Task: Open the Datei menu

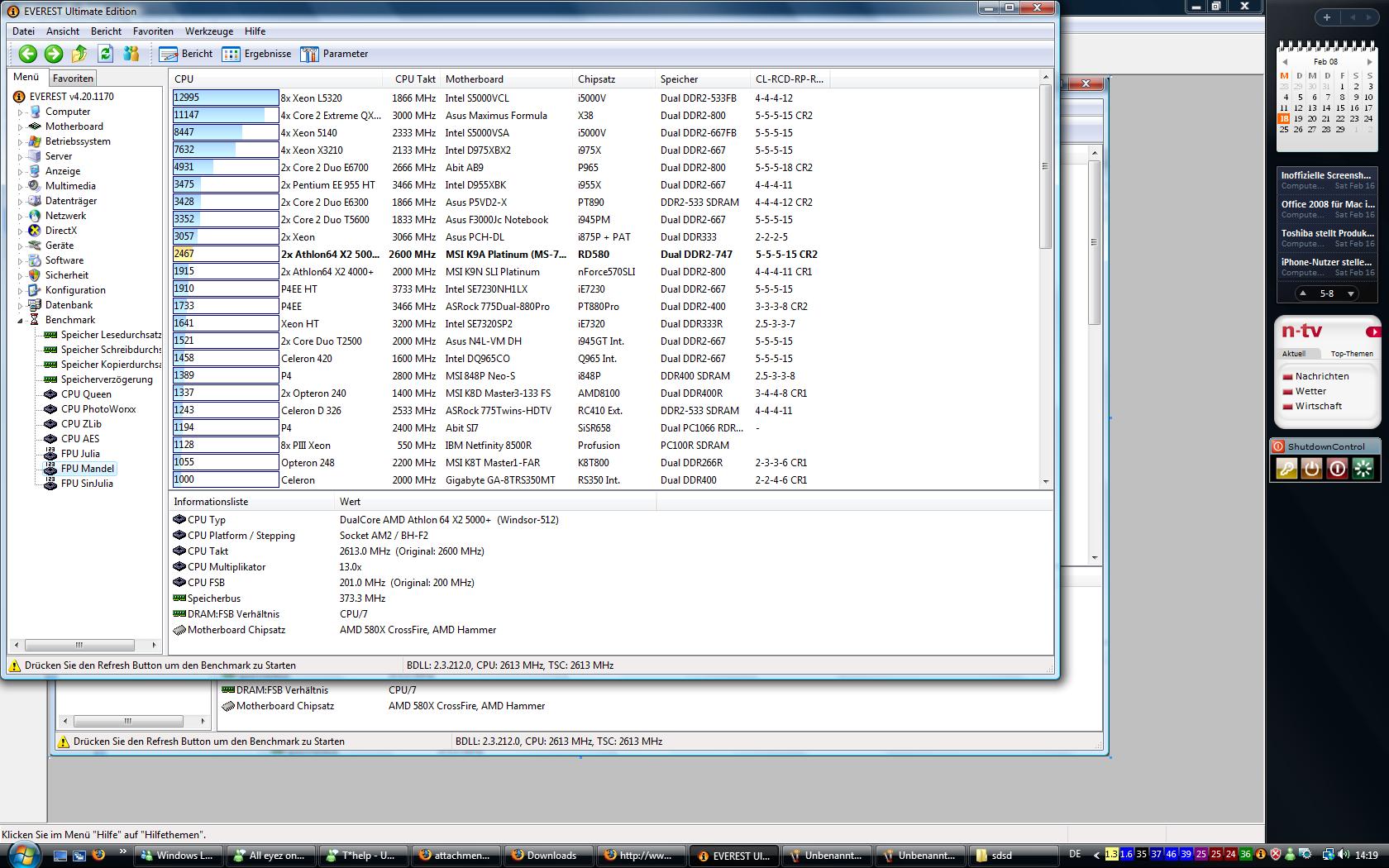Action: pyautogui.click(x=24, y=31)
